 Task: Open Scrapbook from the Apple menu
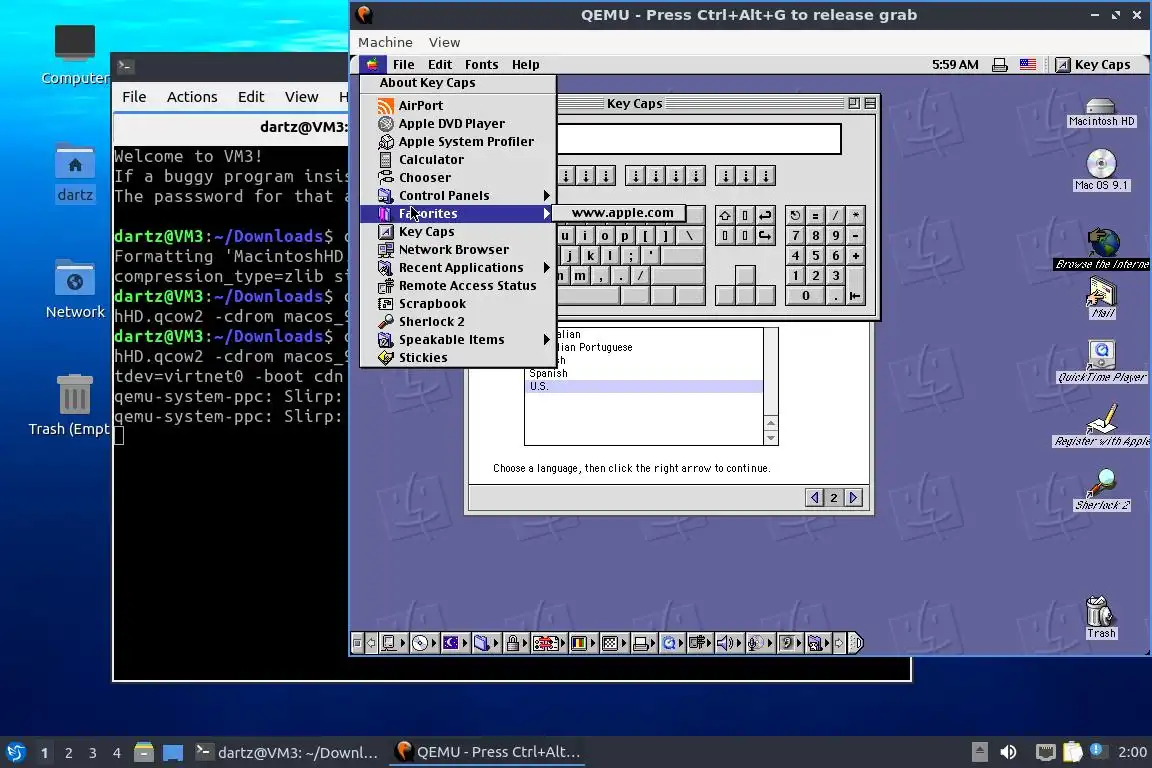tap(458, 304)
